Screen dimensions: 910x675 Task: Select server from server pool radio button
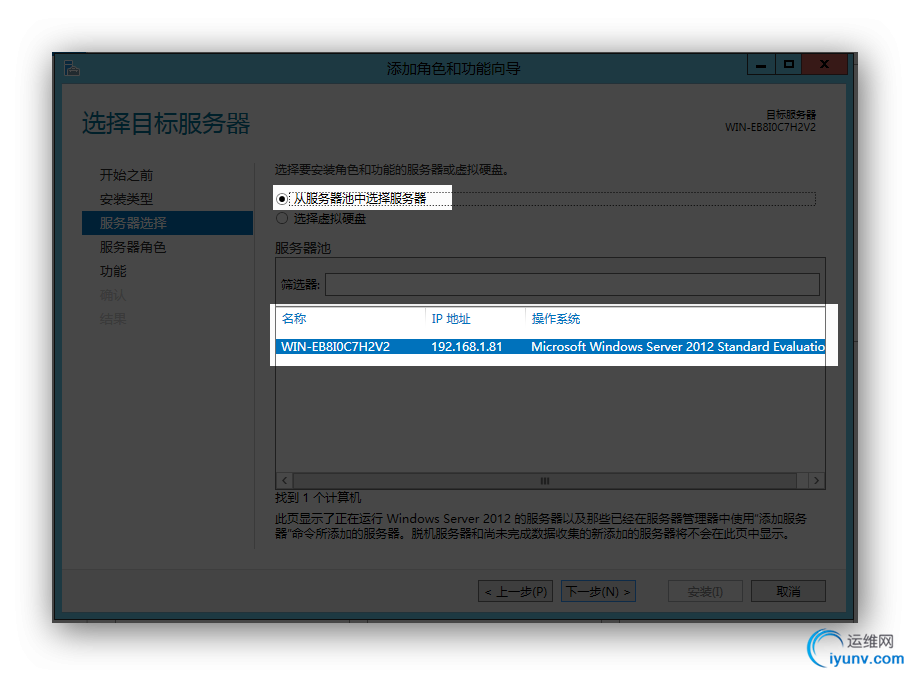[282, 199]
